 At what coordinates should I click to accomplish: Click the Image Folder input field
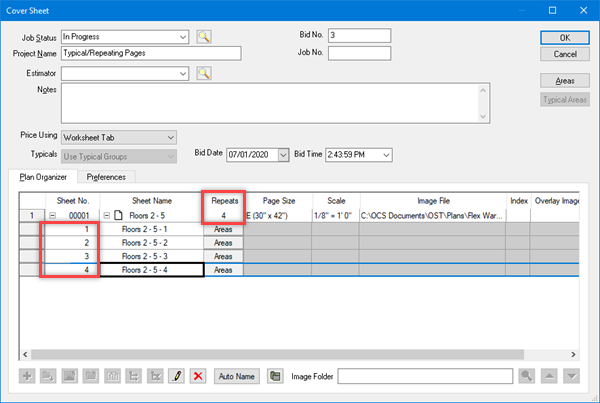tap(425, 376)
